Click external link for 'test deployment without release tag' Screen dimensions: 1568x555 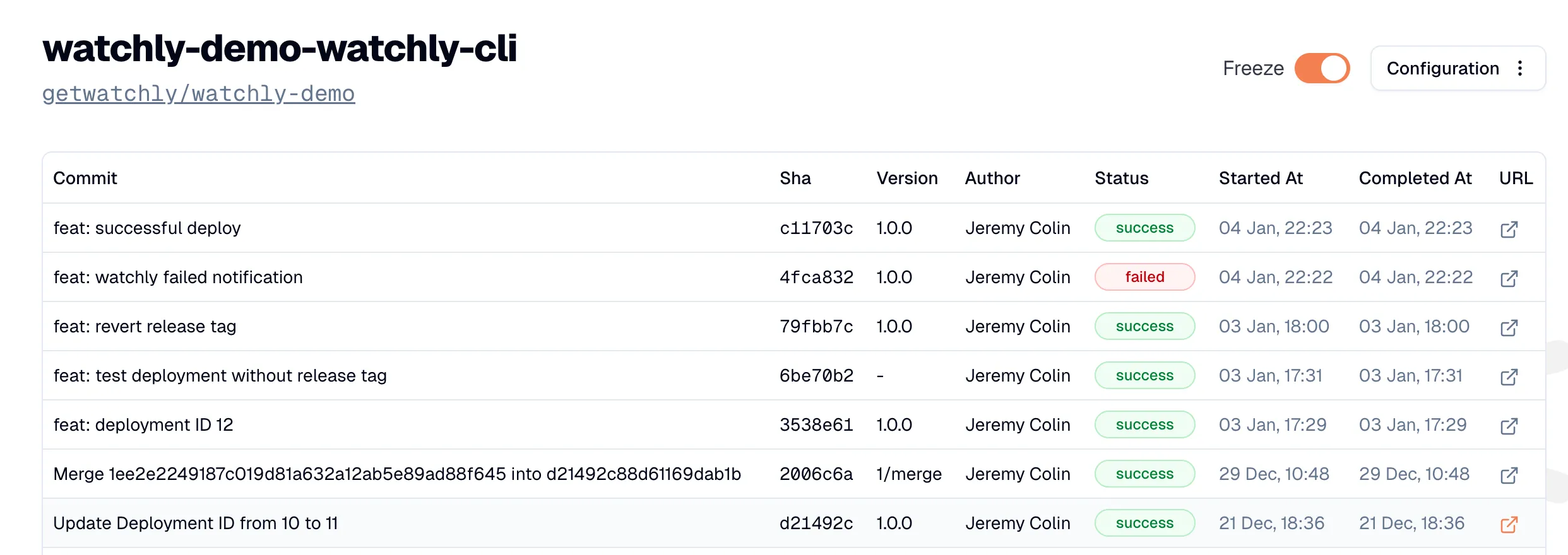[x=1509, y=377]
